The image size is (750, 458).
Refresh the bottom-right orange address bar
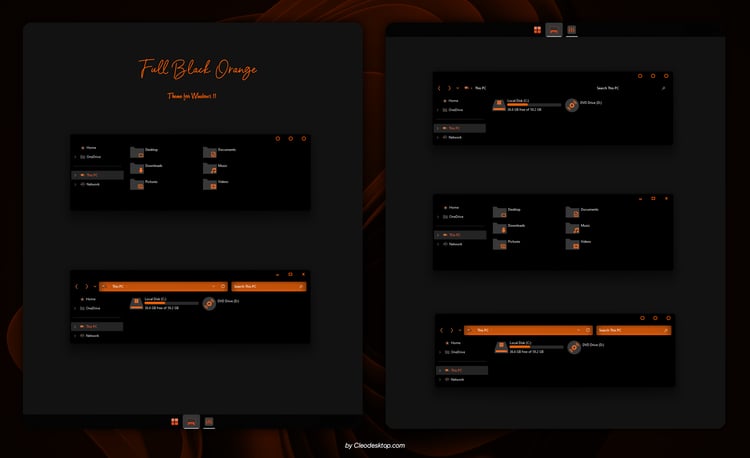[x=588, y=330]
